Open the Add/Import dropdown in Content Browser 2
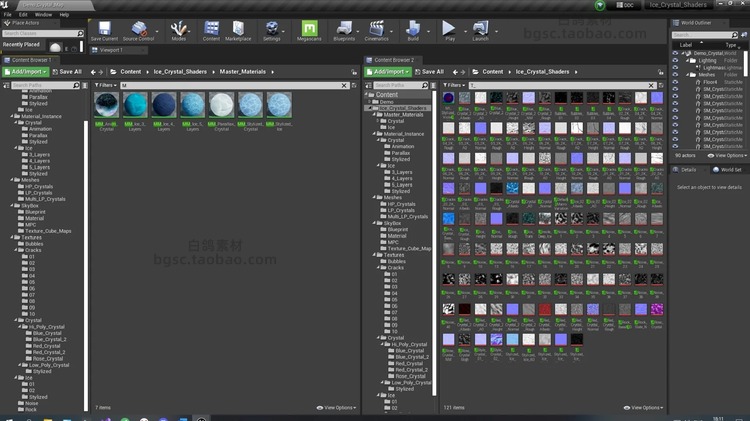Viewport: 750px width, 421px height. click(388, 72)
